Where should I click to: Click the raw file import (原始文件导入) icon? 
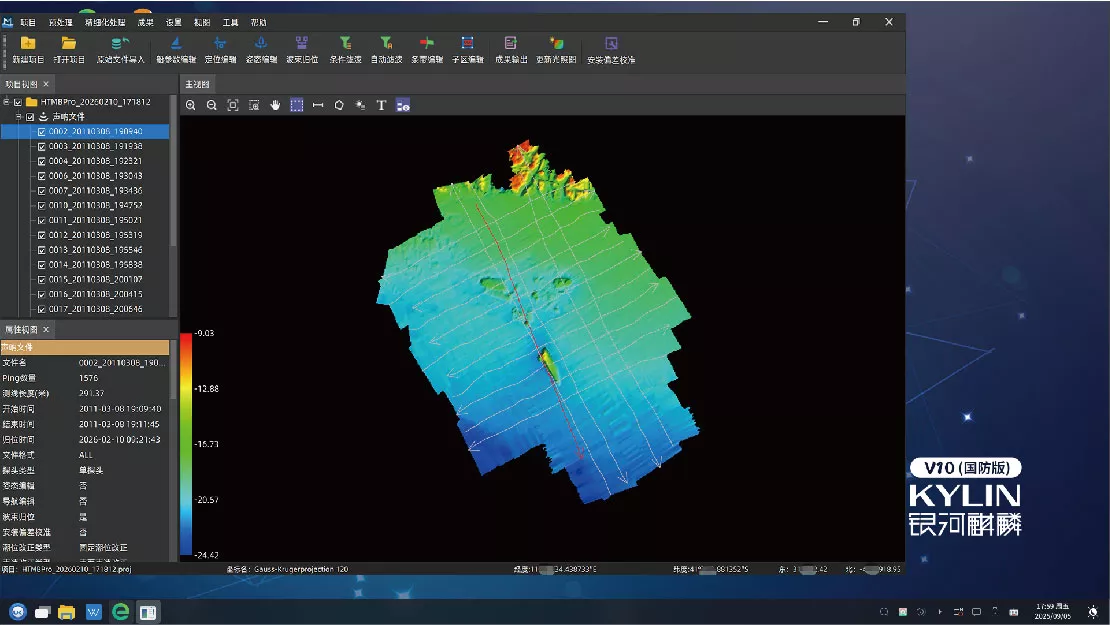pos(120,44)
